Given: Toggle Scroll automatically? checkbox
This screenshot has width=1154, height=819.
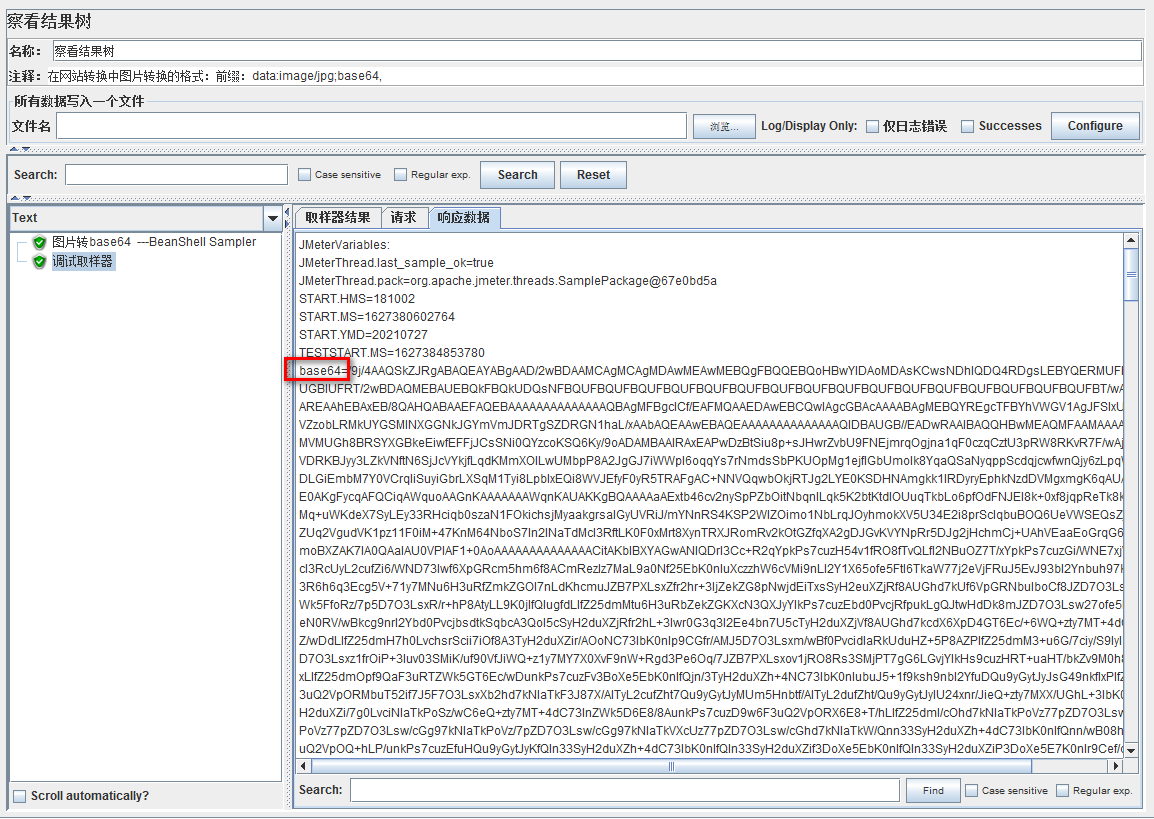Looking at the screenshot, I should [20, 796].
